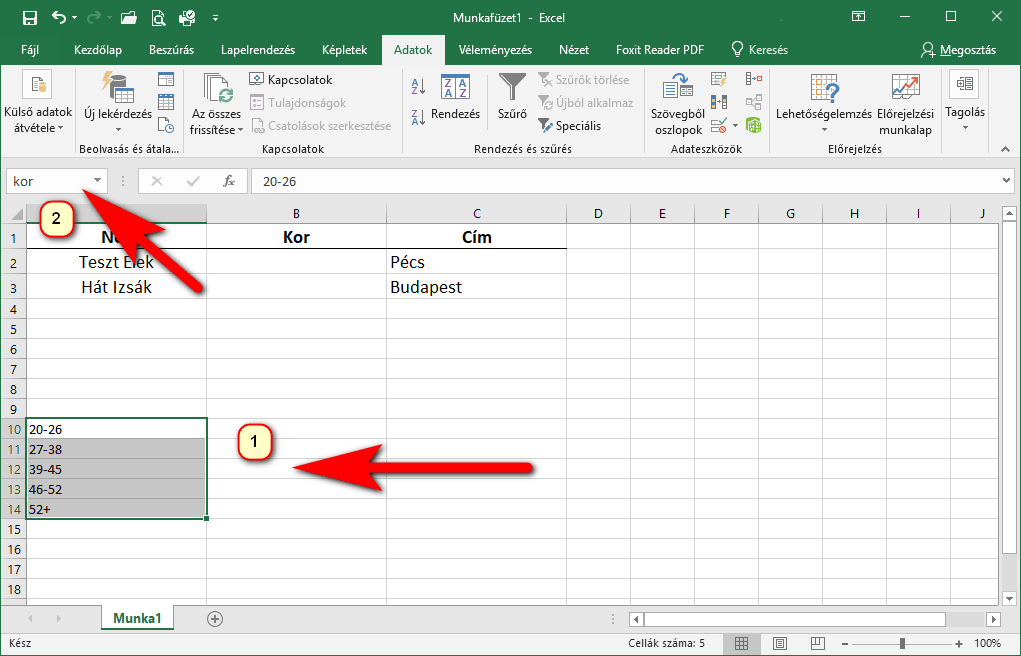1021x656 pixels.
Task: Switch to Page Layout view
Action: coord(780,644)
